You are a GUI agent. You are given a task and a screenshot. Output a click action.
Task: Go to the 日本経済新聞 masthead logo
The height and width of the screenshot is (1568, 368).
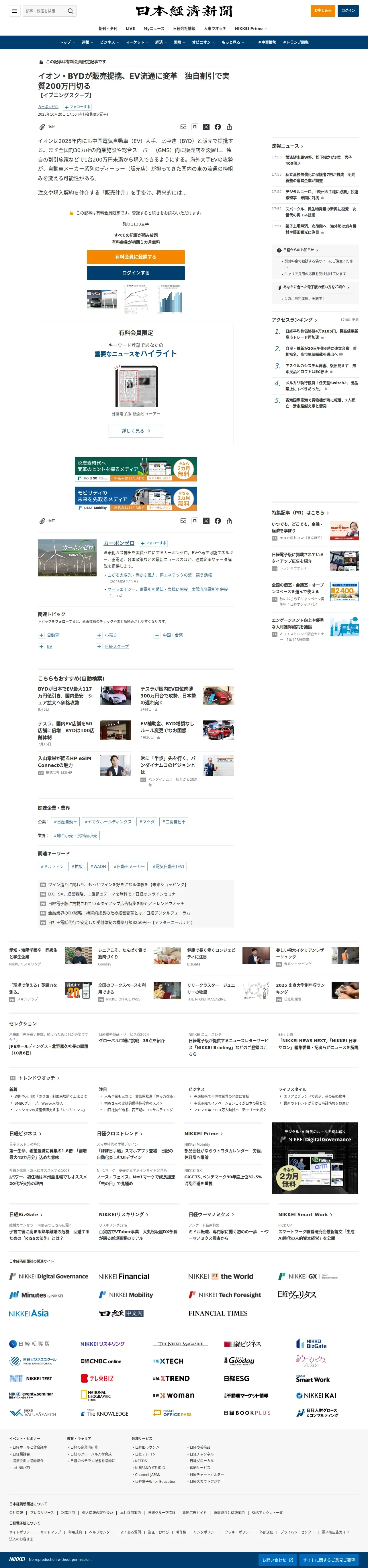[x=184, y=11]
